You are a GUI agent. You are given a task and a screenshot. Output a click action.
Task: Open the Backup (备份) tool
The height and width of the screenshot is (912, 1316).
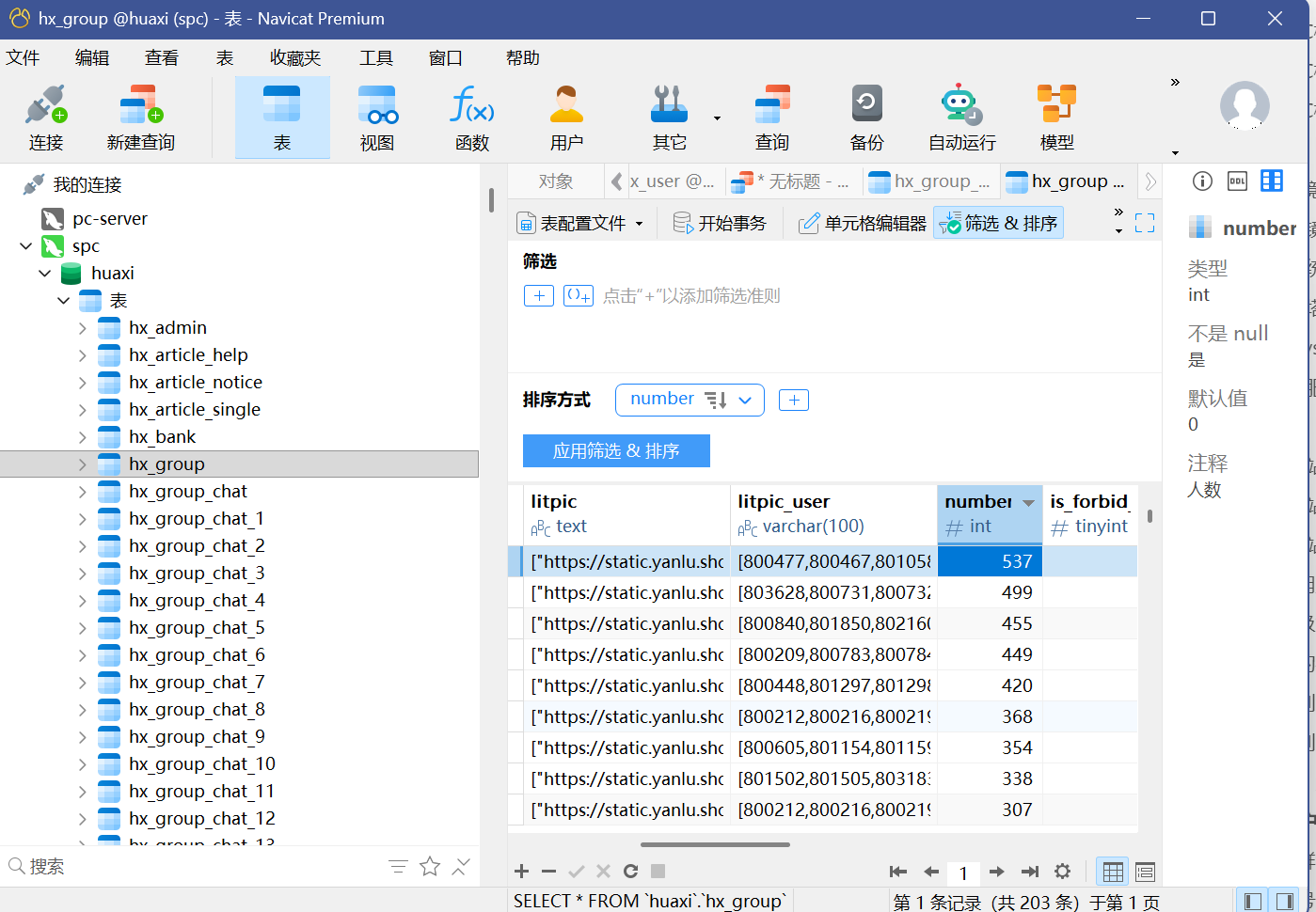pyautogui.click(x=865, y=118)
